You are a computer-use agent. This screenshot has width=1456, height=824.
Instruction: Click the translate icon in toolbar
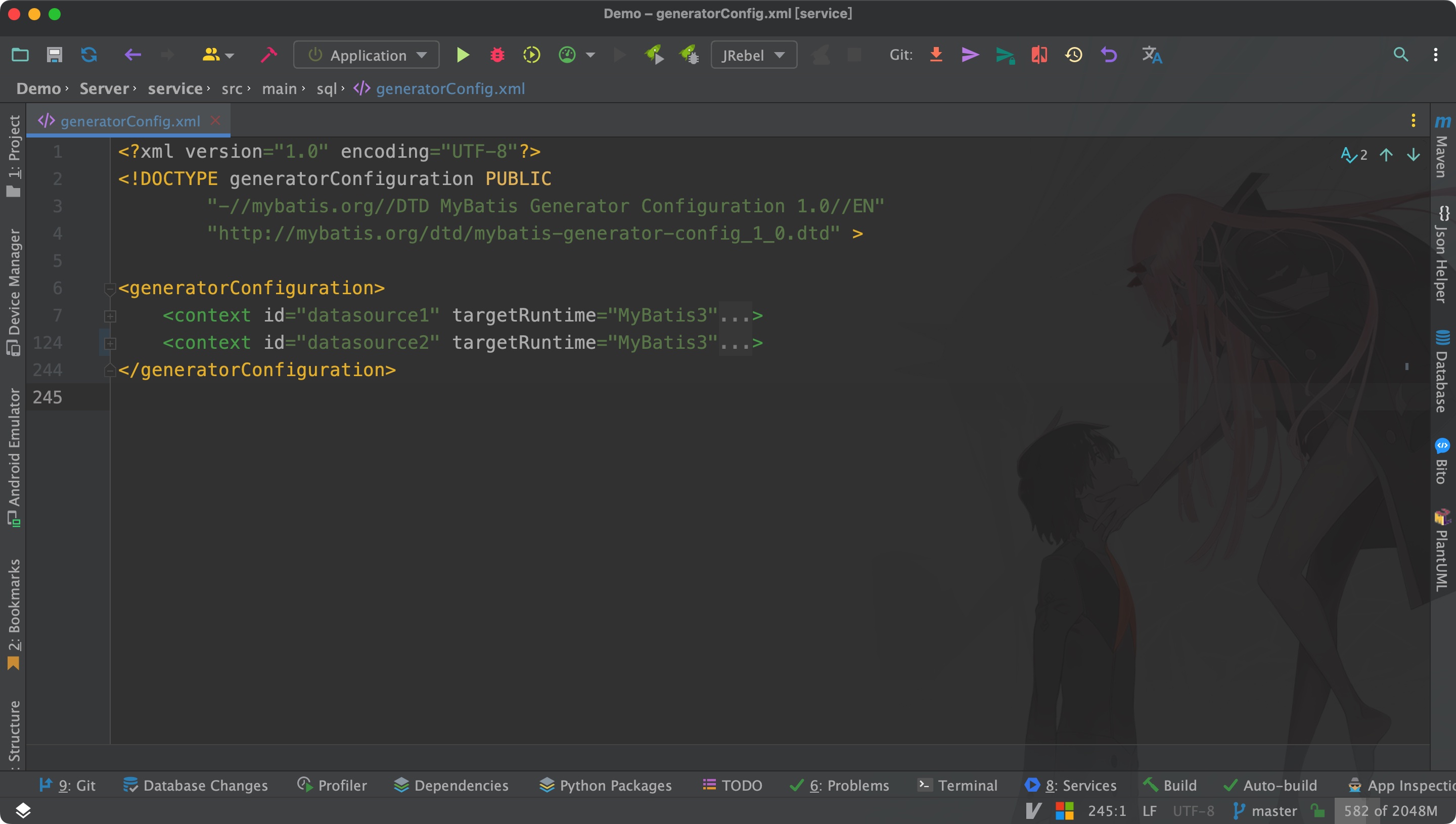click(x=1151, y=55)
